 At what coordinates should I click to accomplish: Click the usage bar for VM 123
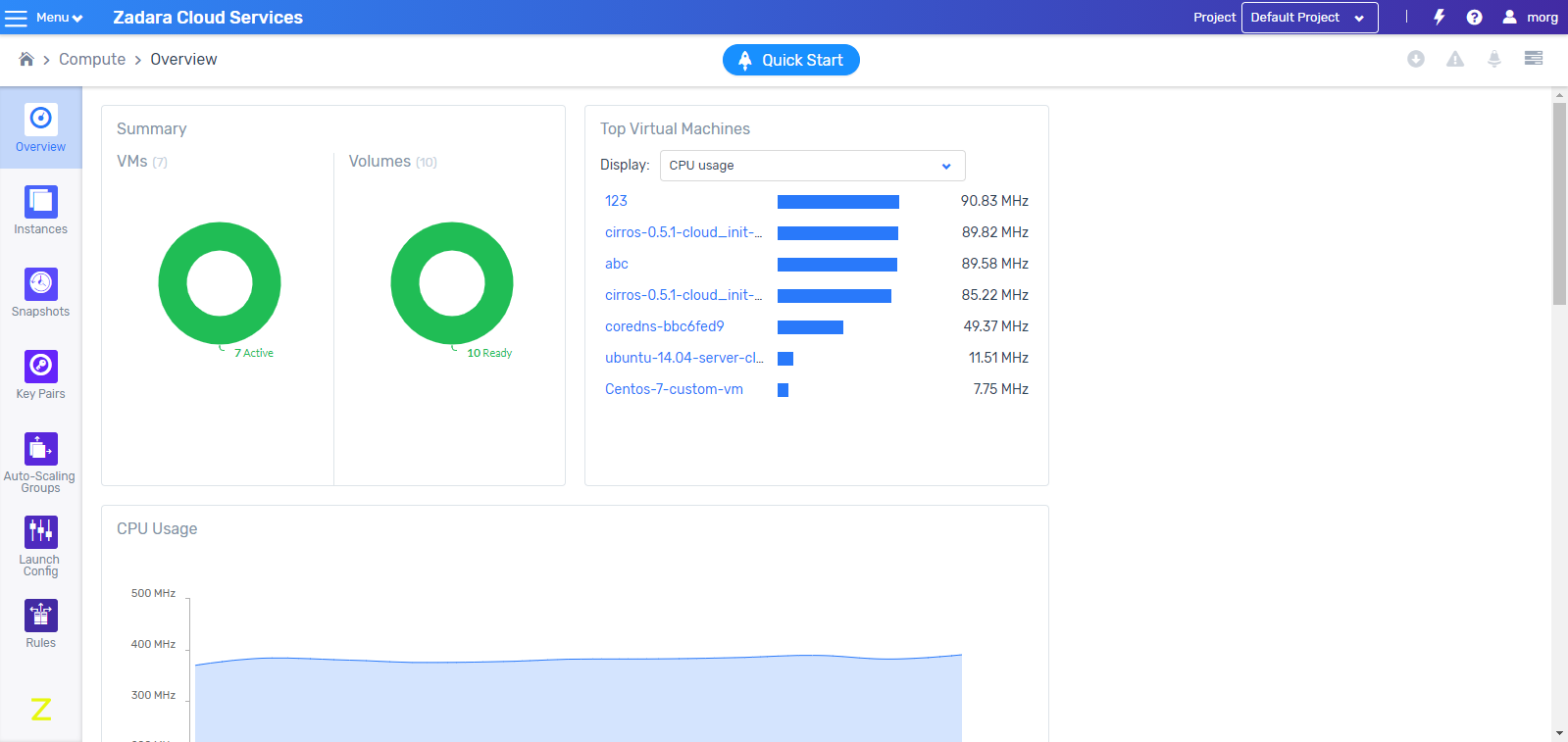[838, 202]
